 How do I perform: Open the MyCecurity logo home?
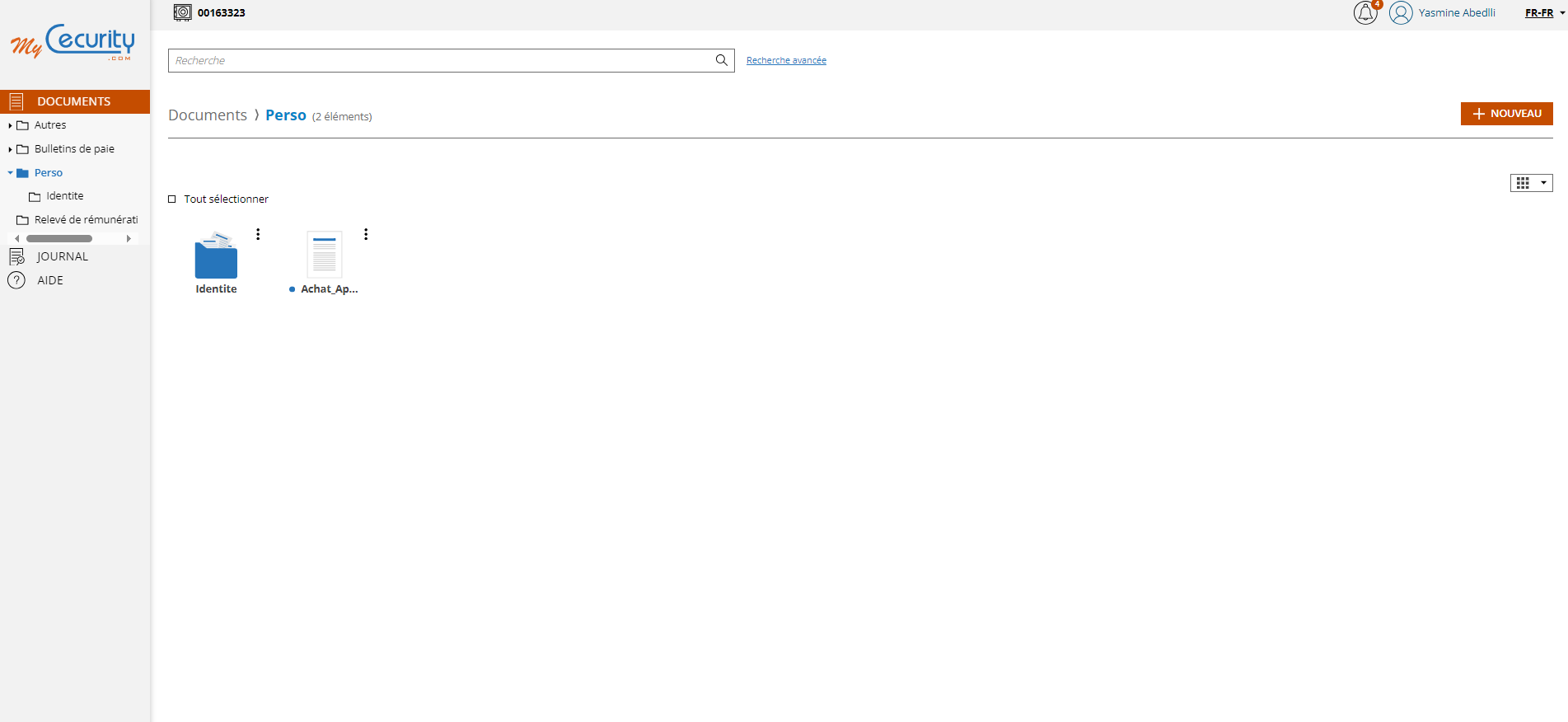pos(73,43)
